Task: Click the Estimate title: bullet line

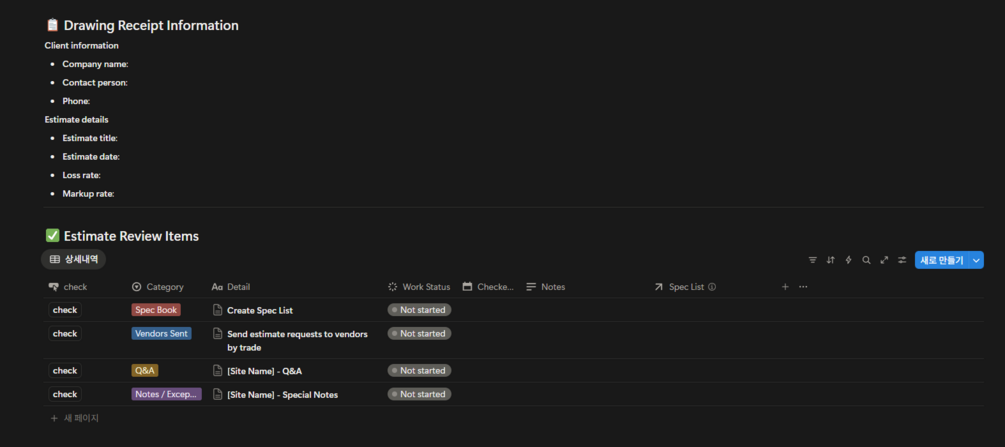Action: coord(90,138)
